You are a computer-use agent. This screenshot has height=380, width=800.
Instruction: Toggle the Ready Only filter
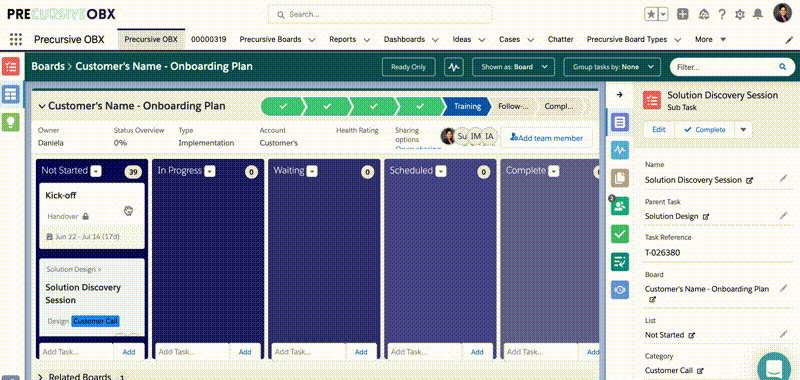[408, 67]
